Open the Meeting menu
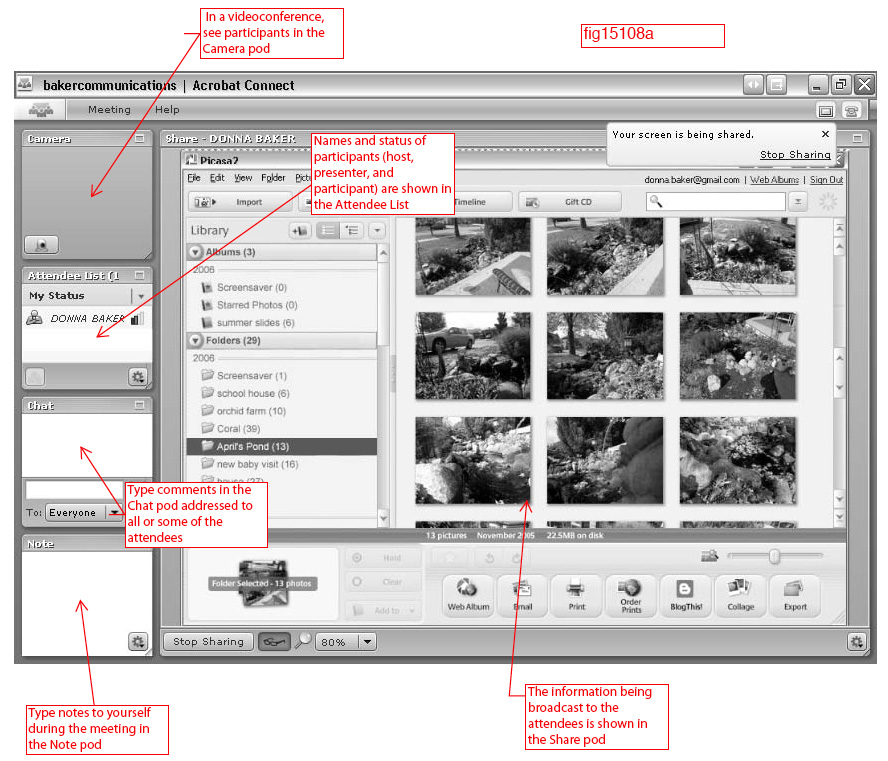Image resolution: width=888 pixels, height=761 pixels. click(x=109, y=110)
